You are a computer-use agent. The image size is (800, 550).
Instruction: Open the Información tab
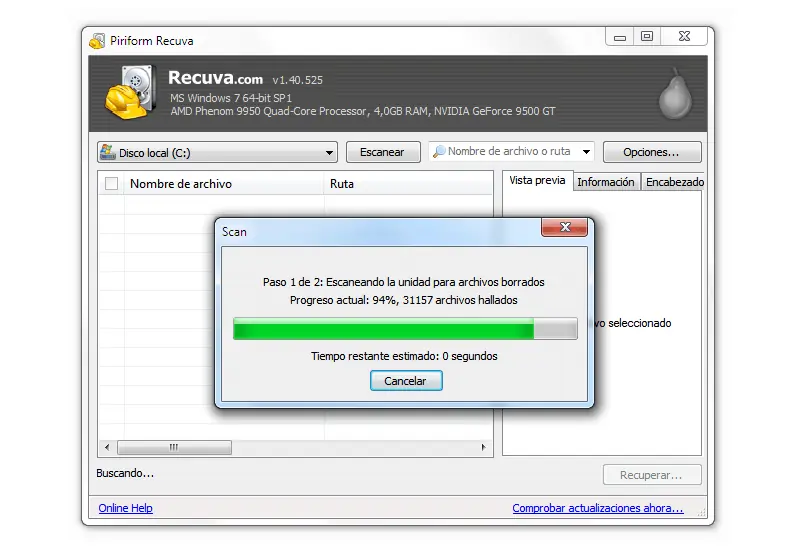point(606,182)
